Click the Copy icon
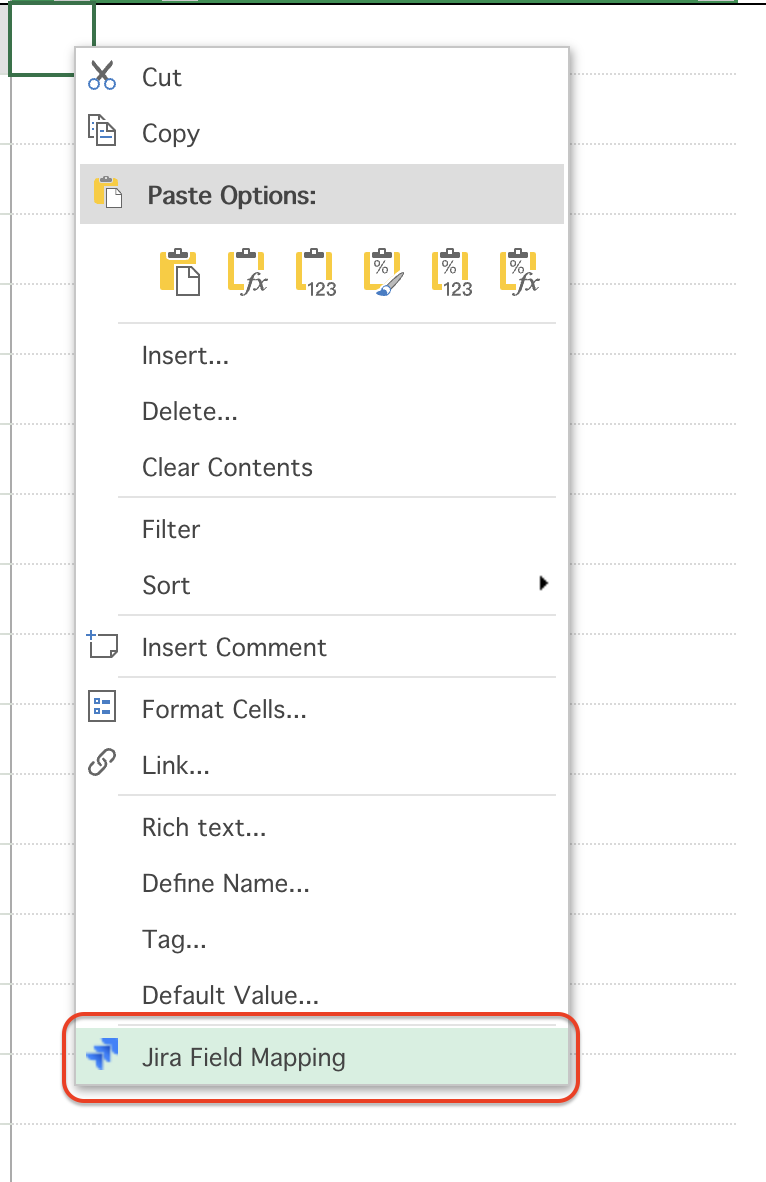 (101, 132)
